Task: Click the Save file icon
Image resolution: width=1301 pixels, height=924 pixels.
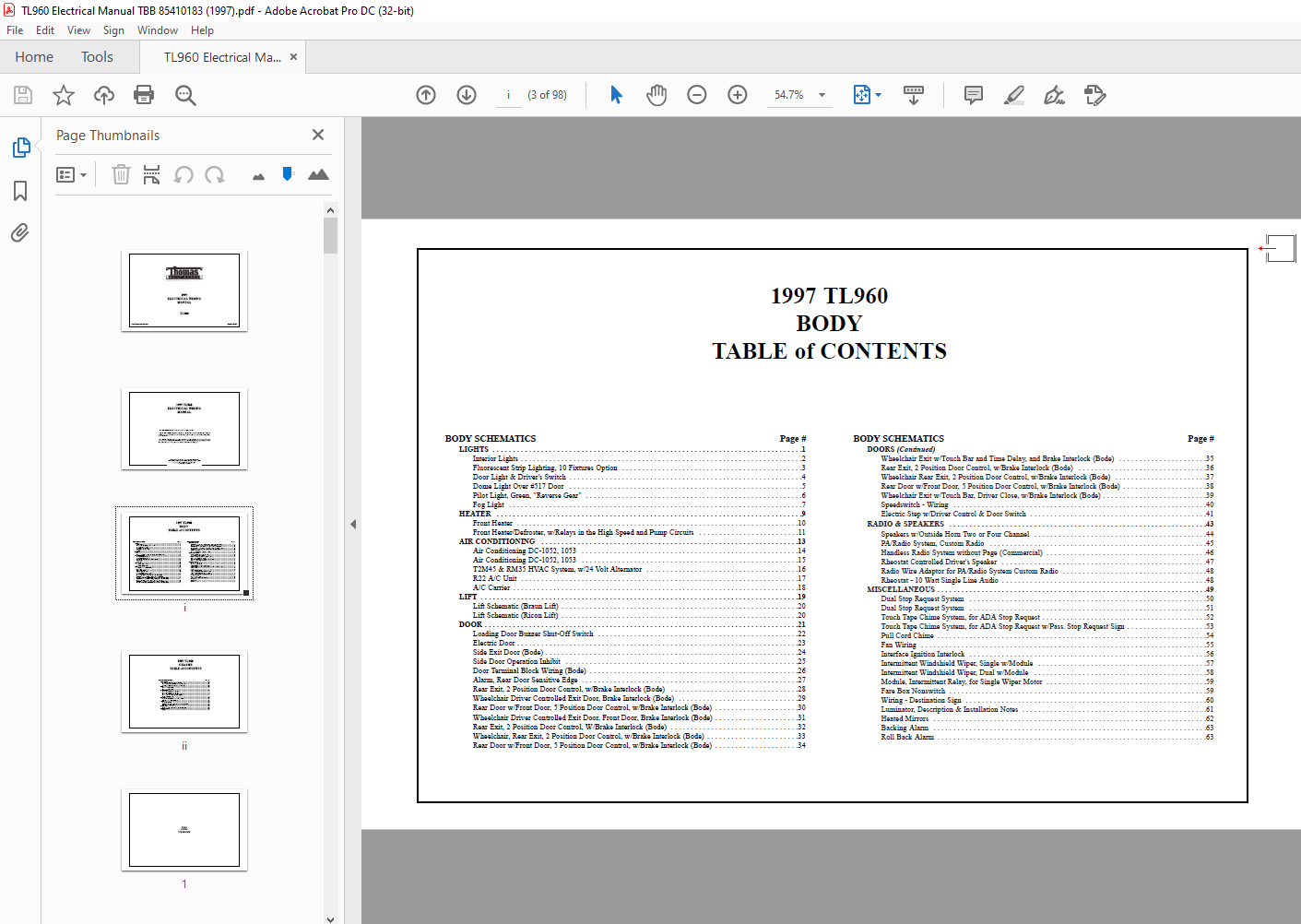Action: coord(23,95)
